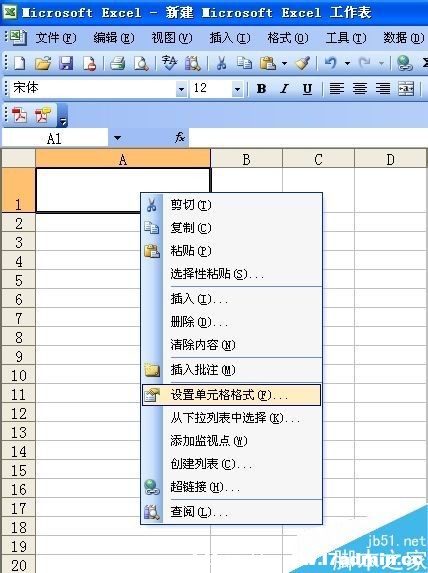Select the Cut scissors icon in the toolbar

(x=221, y=64)
